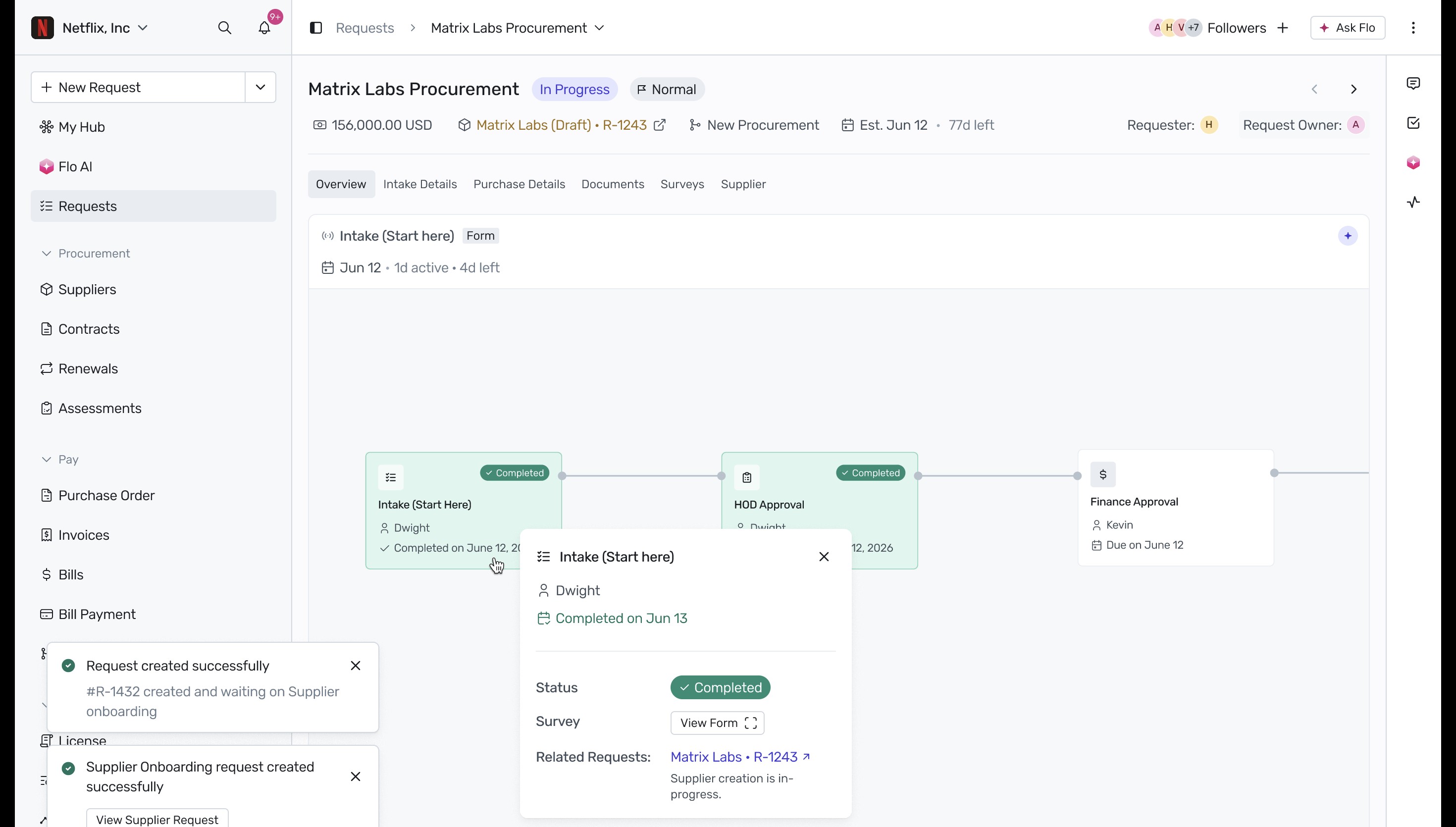Viewport: 1456px width, 827px height.
Task: Open Renewals in the sidebar
Action: [154, 368]
